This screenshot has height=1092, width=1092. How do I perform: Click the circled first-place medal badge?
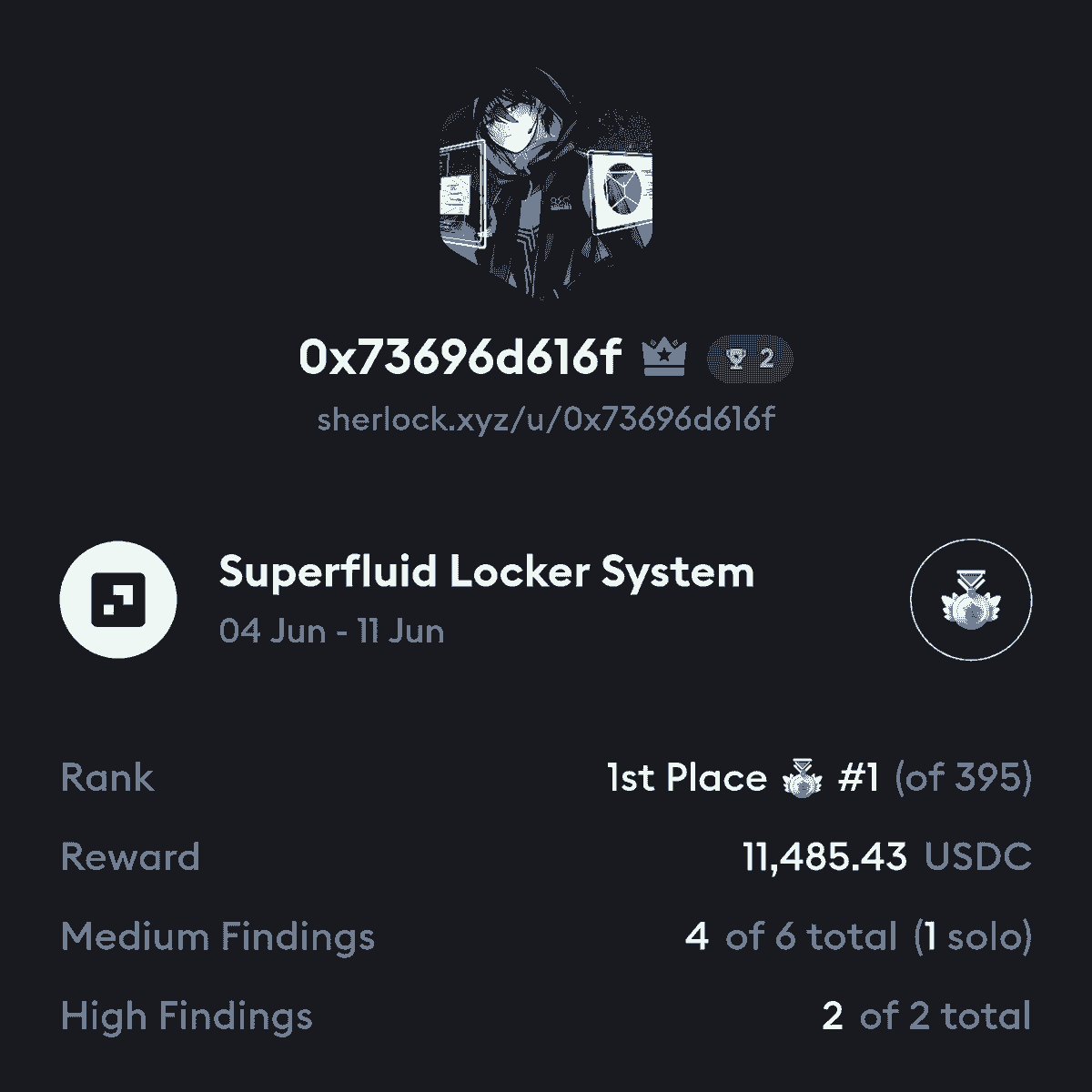(971, 599)
